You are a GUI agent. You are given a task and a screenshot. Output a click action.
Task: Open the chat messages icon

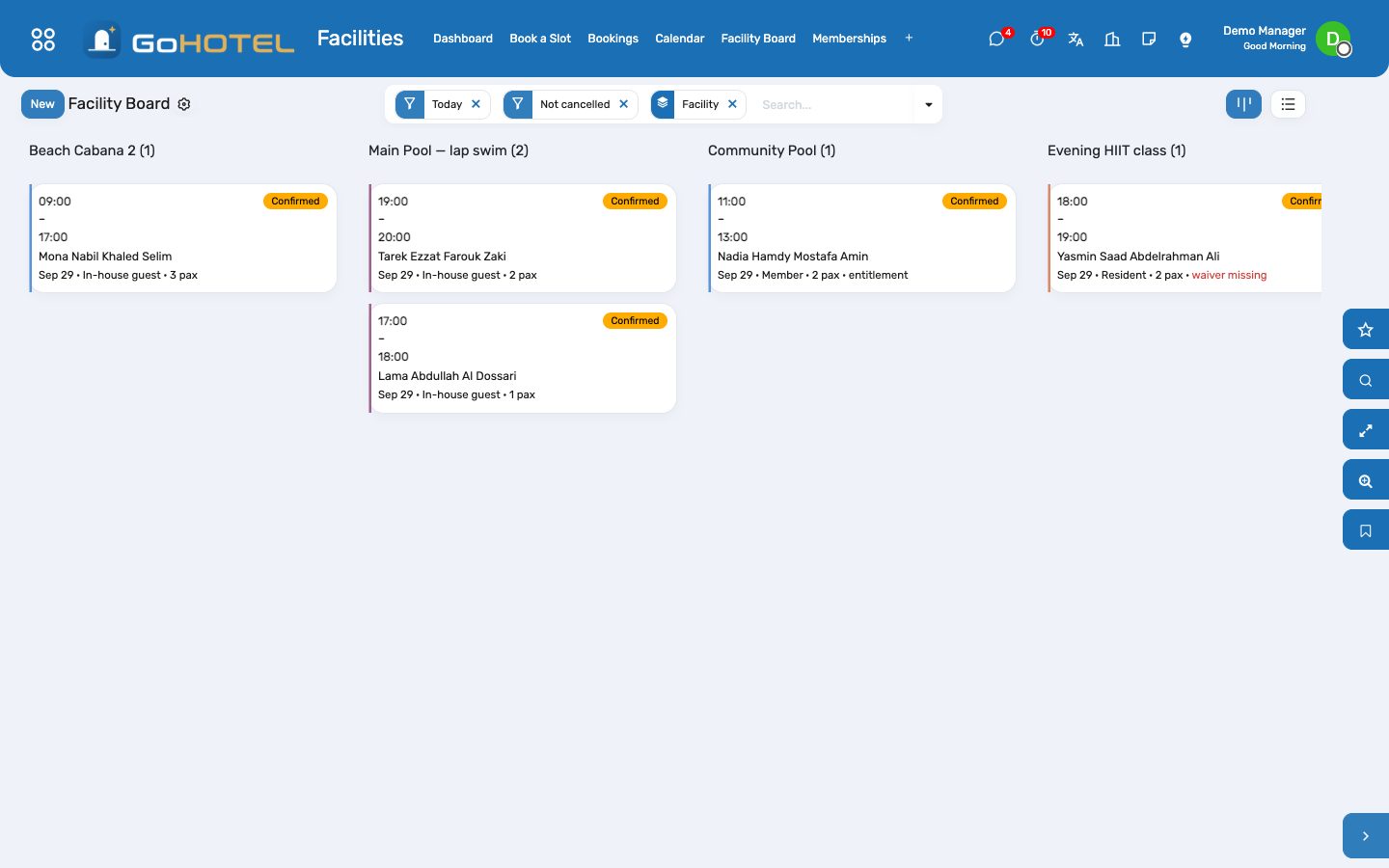pyautogui.click(x=996, y=39)
